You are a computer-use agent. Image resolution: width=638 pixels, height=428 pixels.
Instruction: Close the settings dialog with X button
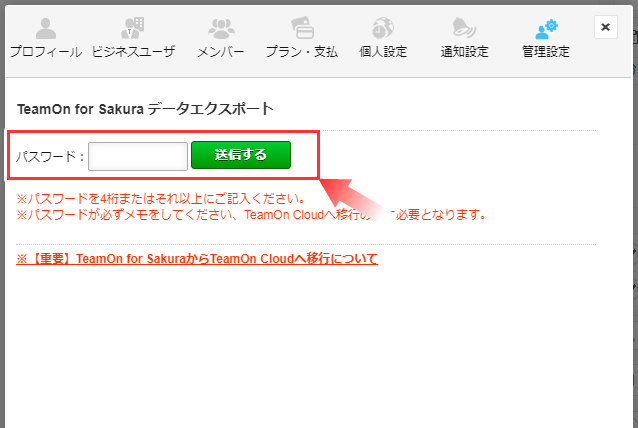click(x=605, y=27)
